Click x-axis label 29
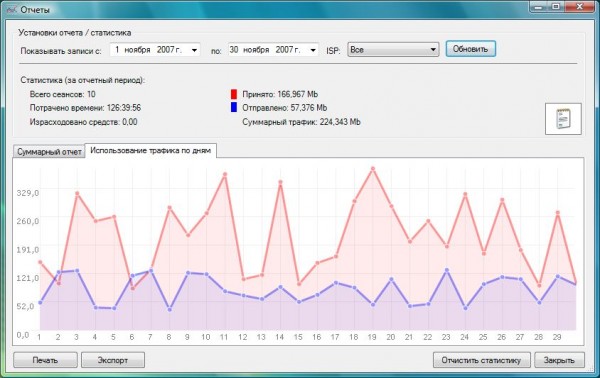The width and height of the screenshot is (600, 378). [x=557, y=337]
